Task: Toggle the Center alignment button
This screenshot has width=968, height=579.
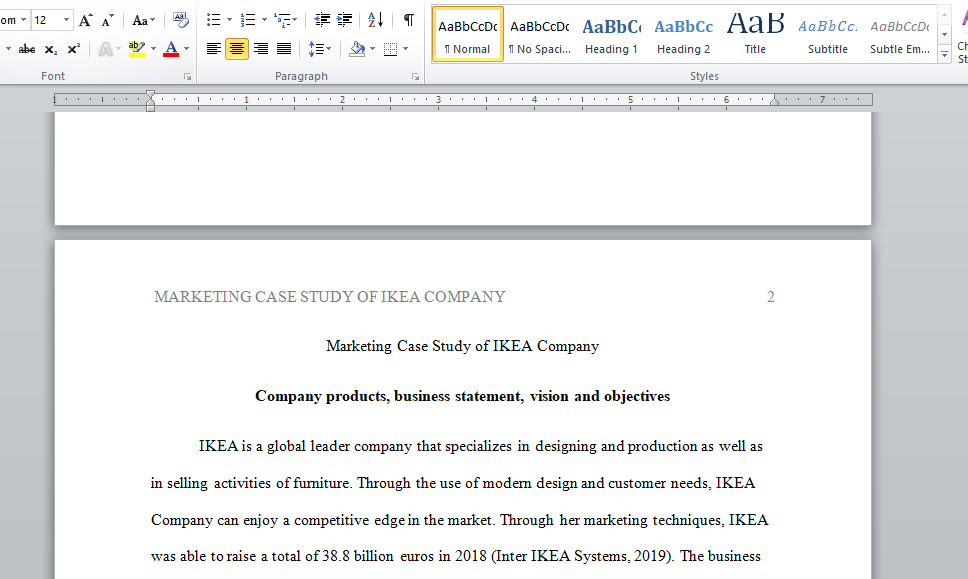Action: pyautogui.click(x=237, y=49)
